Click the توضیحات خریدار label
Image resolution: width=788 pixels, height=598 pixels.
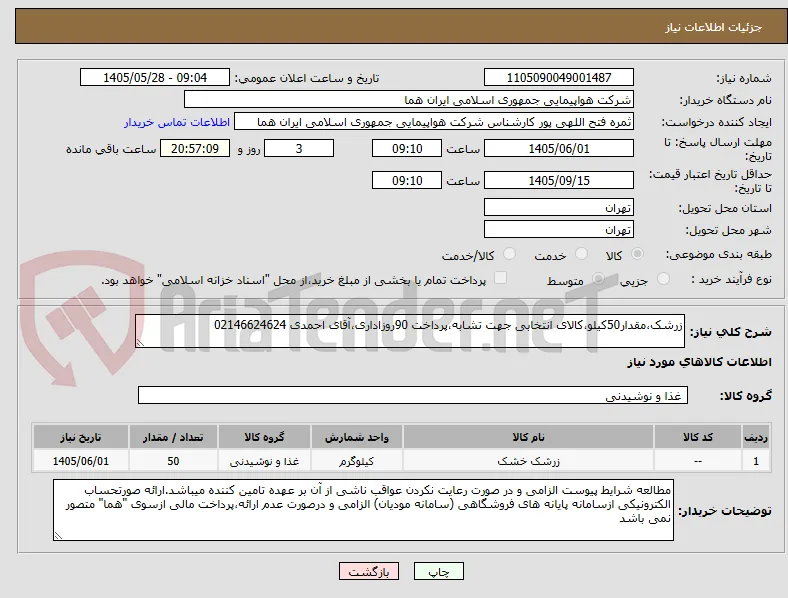pyautogui.click(x=725, y=511)
